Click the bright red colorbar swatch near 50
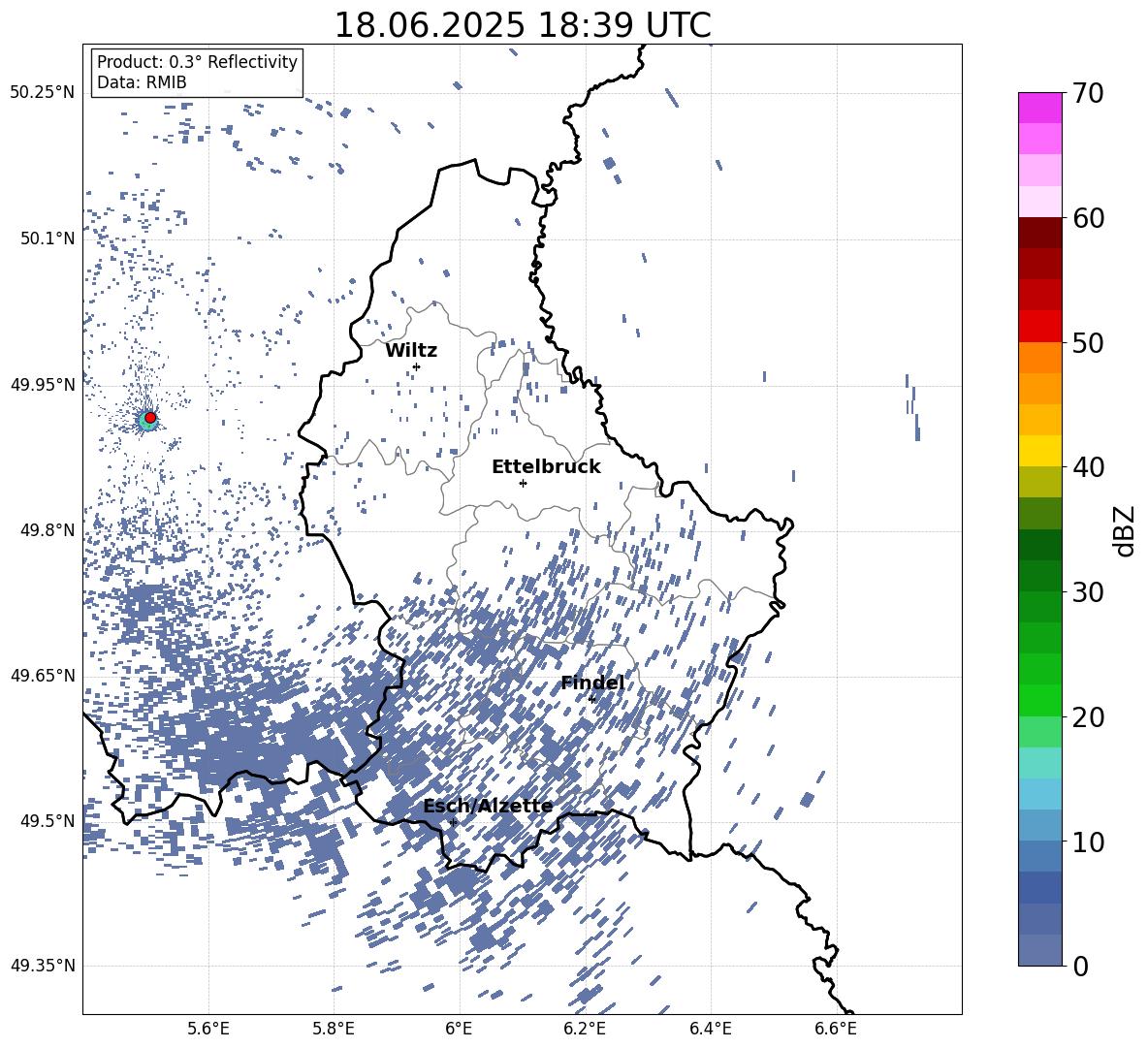This screenshot has width=1148, height=1048. tap(1039, 327)
